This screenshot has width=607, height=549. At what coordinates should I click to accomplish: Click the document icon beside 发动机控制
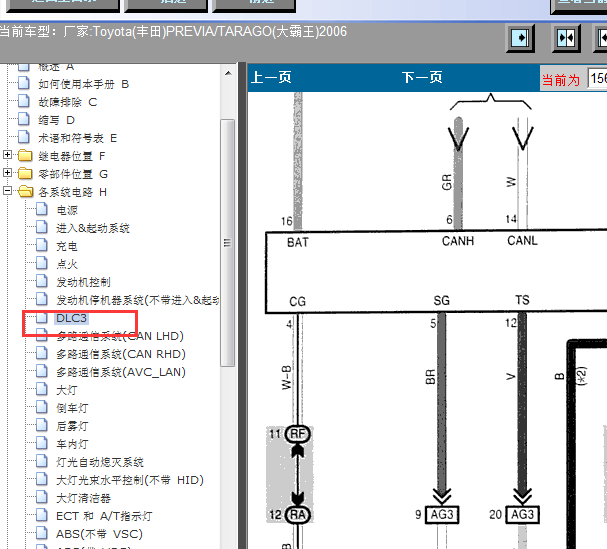coord(42,281)
